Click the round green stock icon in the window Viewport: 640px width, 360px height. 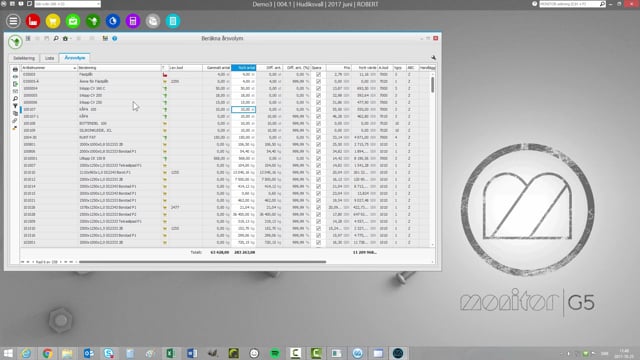(x=16, y=42)
